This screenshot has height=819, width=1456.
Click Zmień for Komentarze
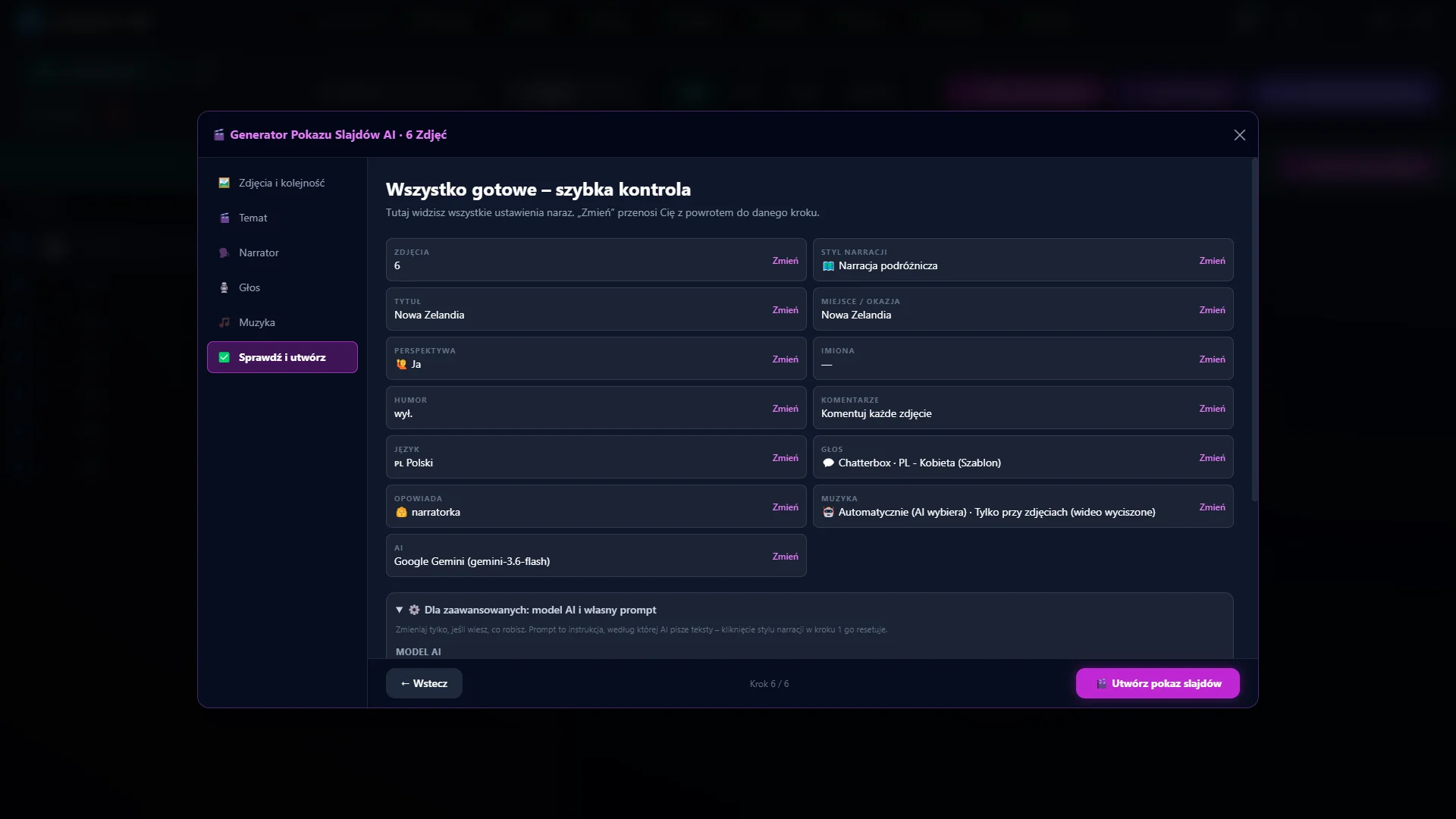coord(1212,409)
